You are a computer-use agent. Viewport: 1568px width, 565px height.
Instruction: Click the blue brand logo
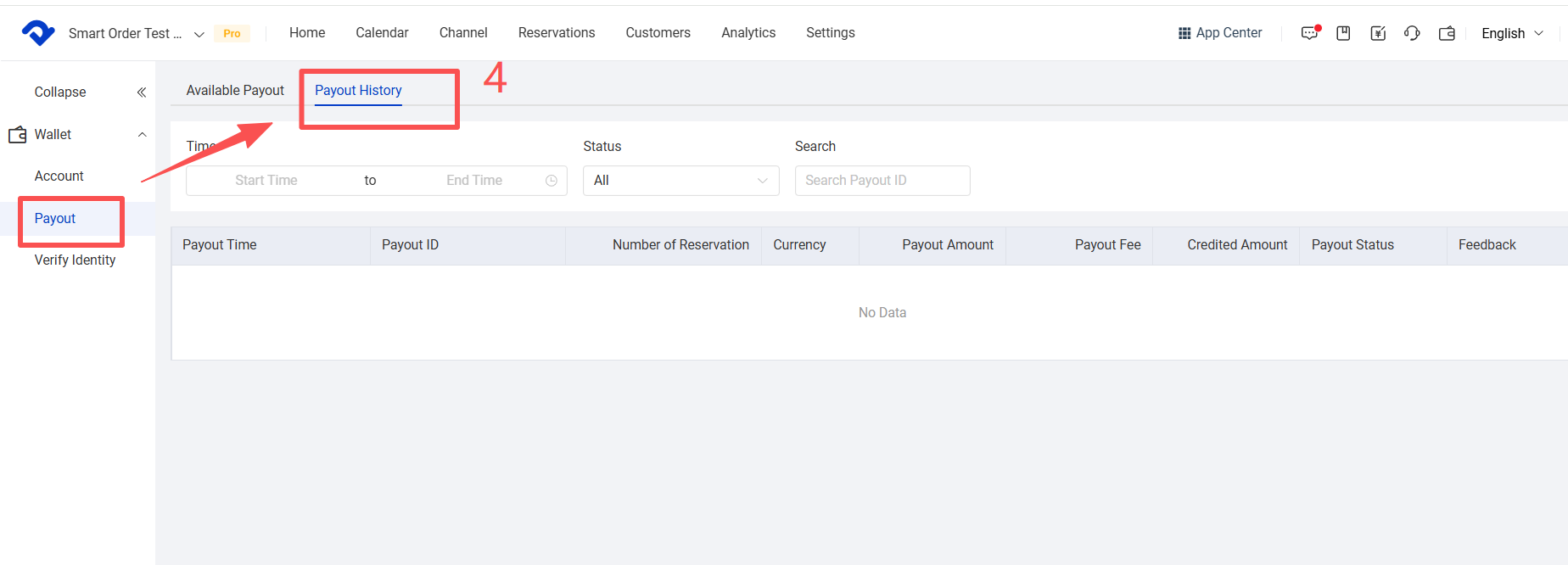point(38,33)
